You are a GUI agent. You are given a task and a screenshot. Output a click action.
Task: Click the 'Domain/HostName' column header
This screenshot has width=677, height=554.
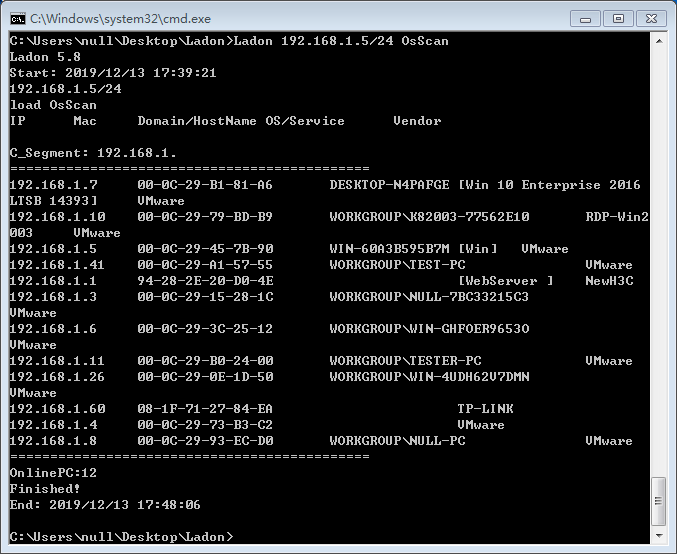coord(197,121)
